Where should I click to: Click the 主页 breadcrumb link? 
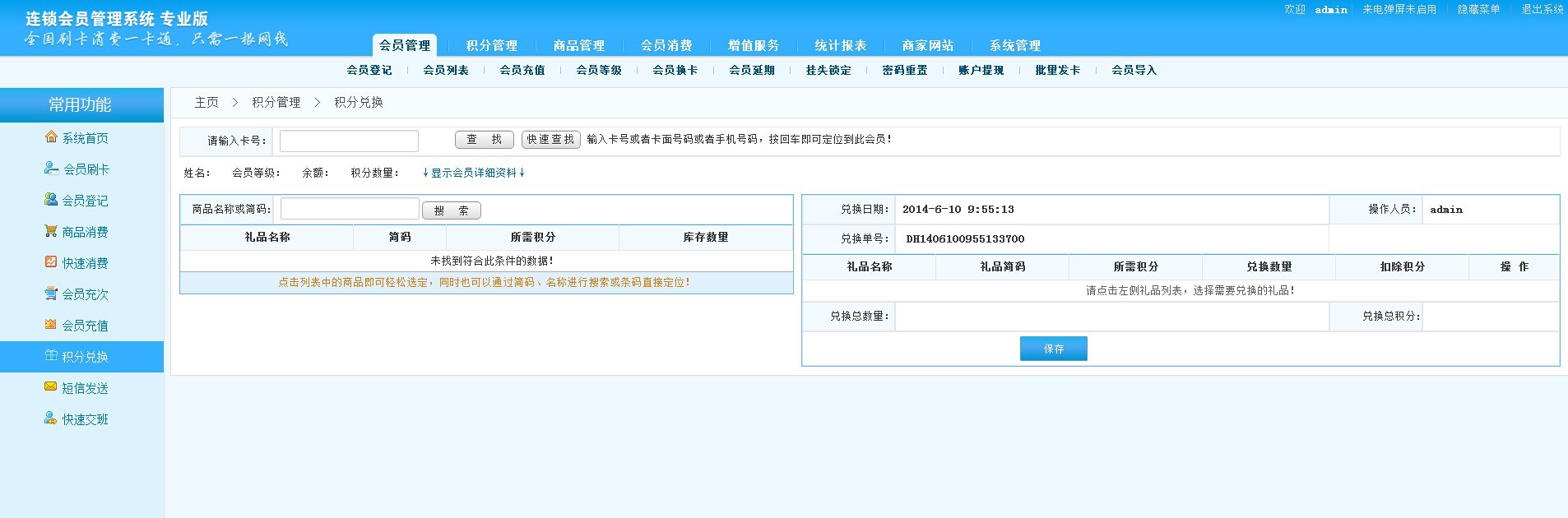[206, 102]
